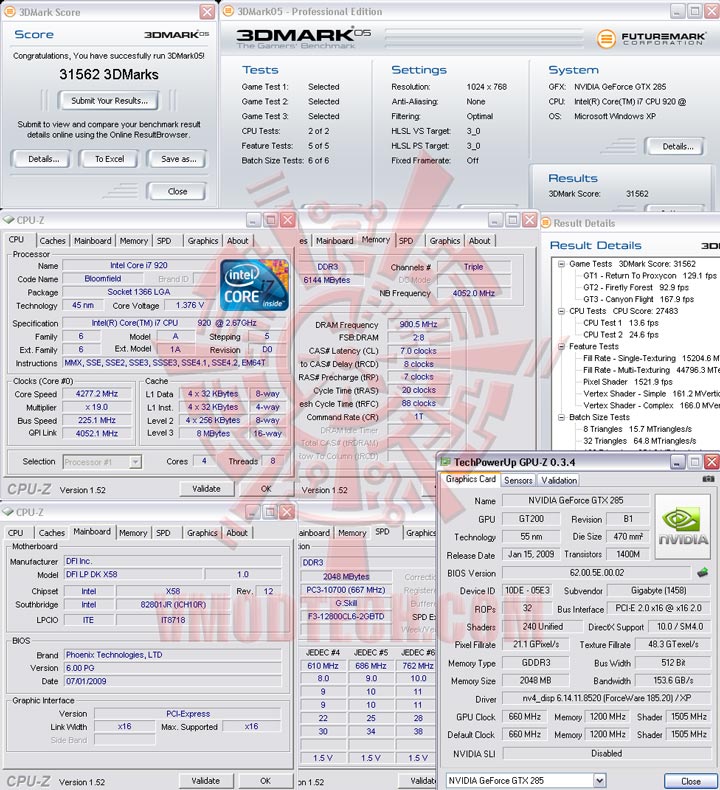Click the BIOS date 07/01/2009 field

pyautogui.click(x=172, y=681)
